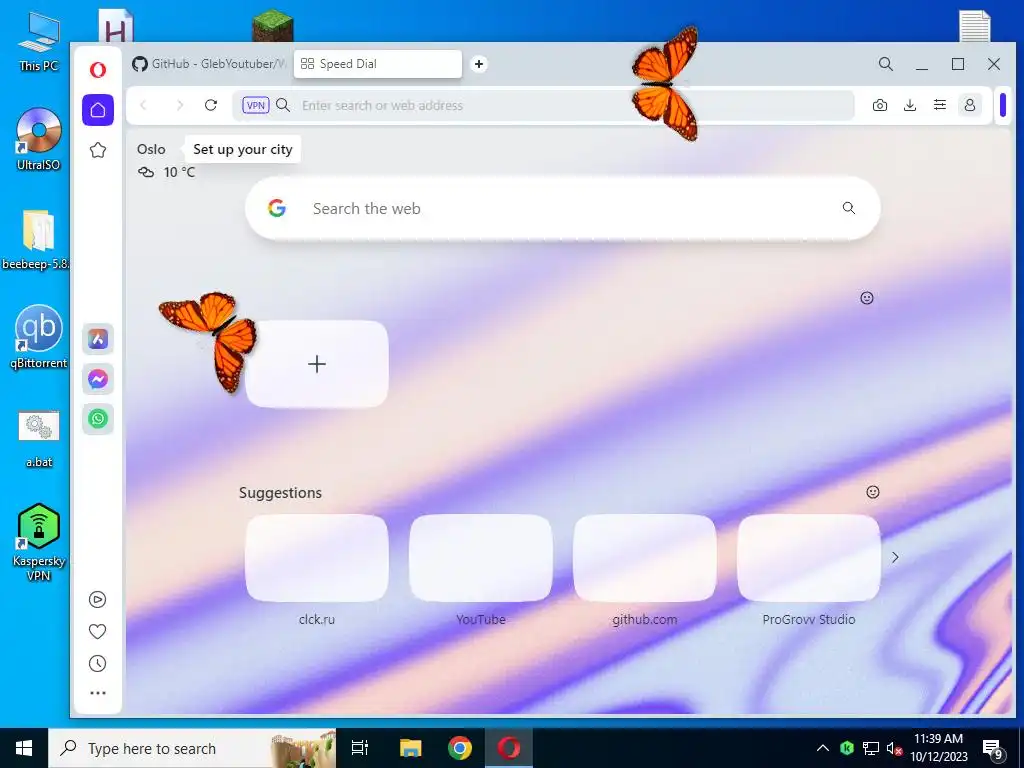Go forward to the next page
The image size is (1024, 768).
click(180, 105)
